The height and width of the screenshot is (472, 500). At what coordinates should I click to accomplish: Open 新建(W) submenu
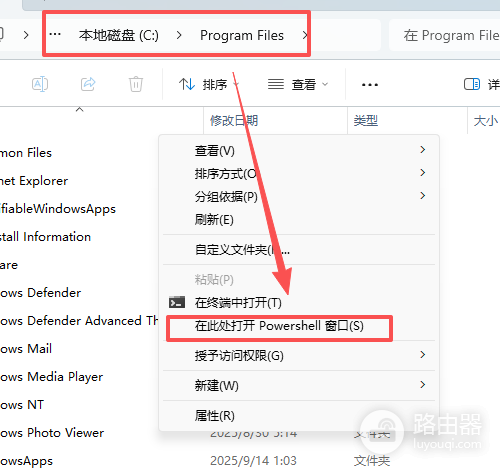point(299,386)
